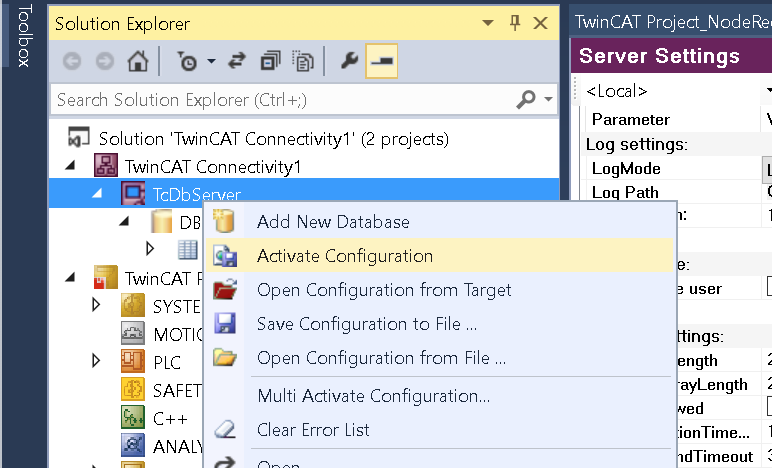Click the magnifier search icon
Image resolution: width=772 pixels, height=468 pixels.
(x=526, y=99)
